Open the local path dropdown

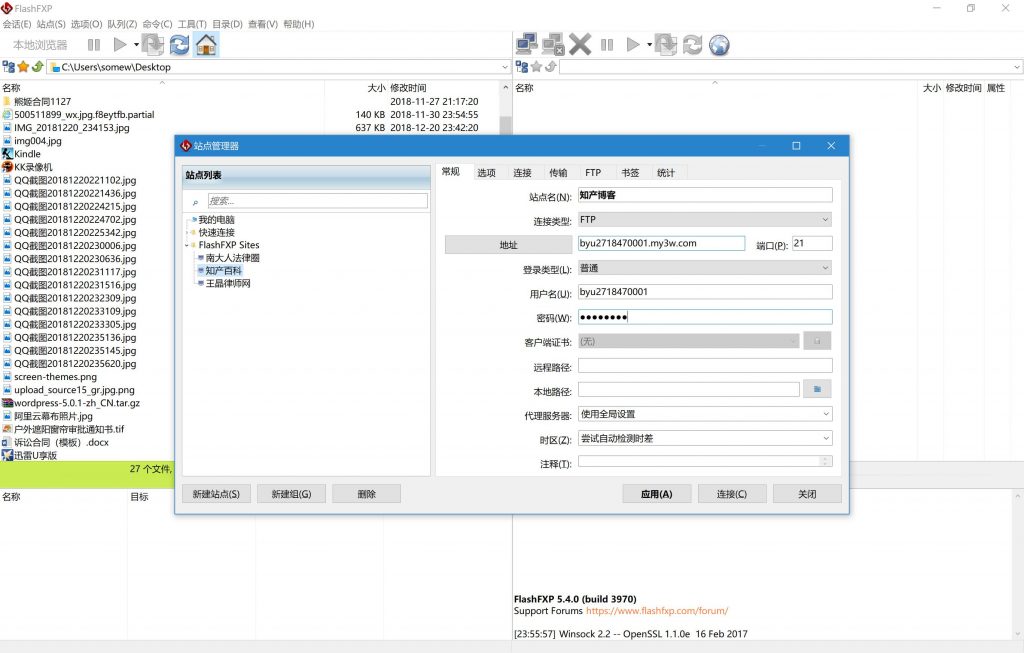pos(505,67)
